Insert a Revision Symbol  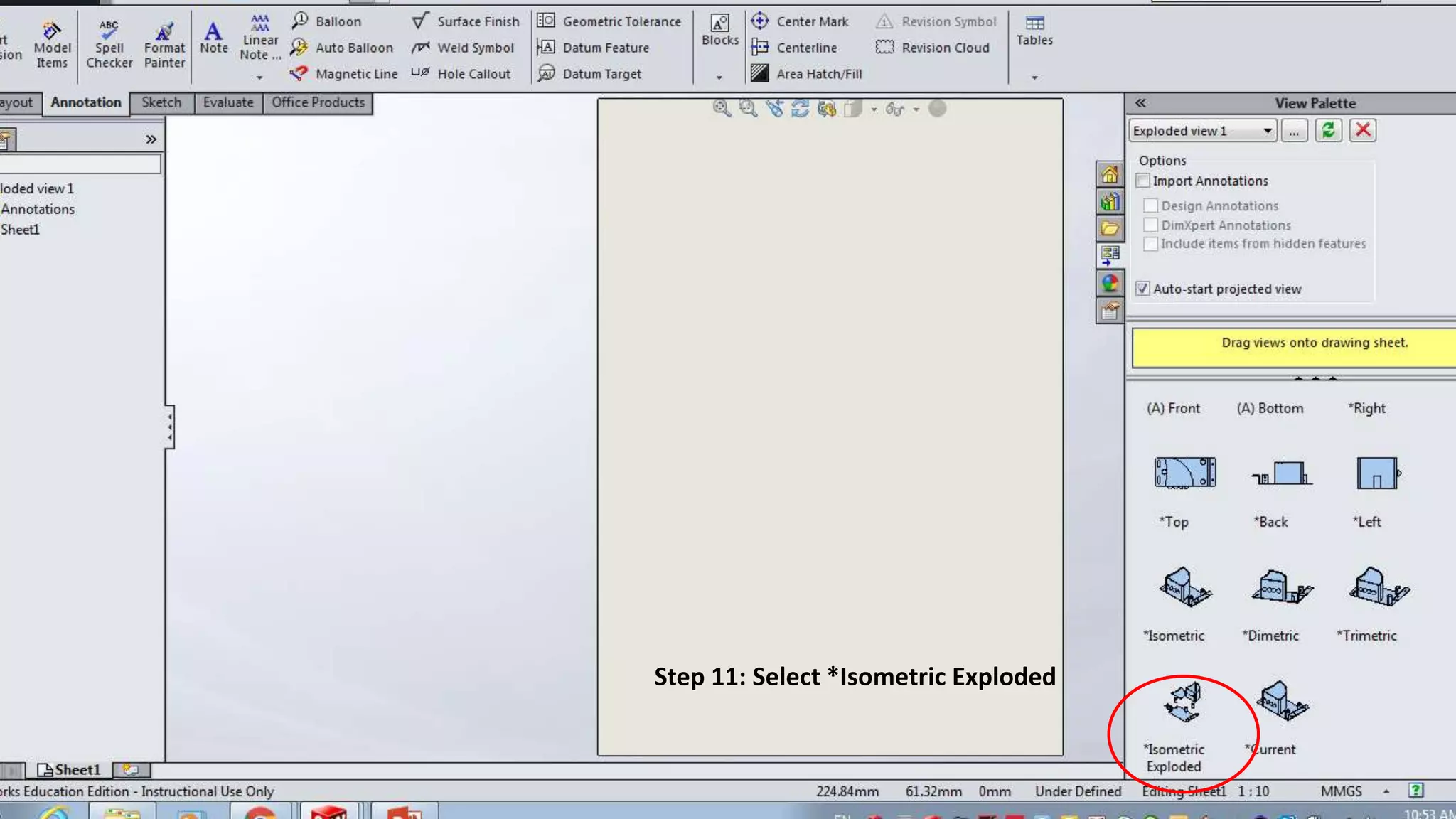936,21
